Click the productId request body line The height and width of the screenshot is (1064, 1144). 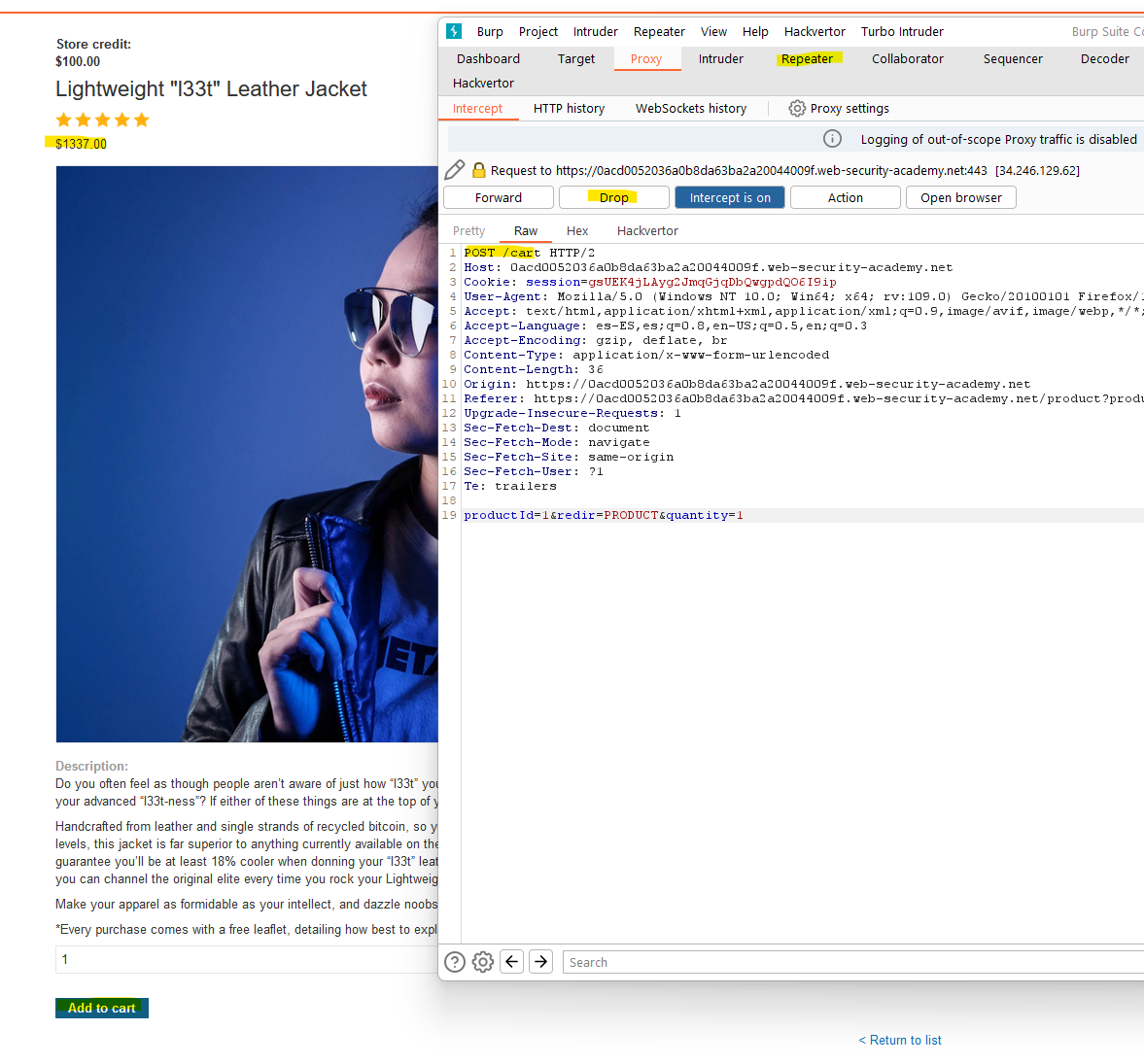[x=604, y=516]
